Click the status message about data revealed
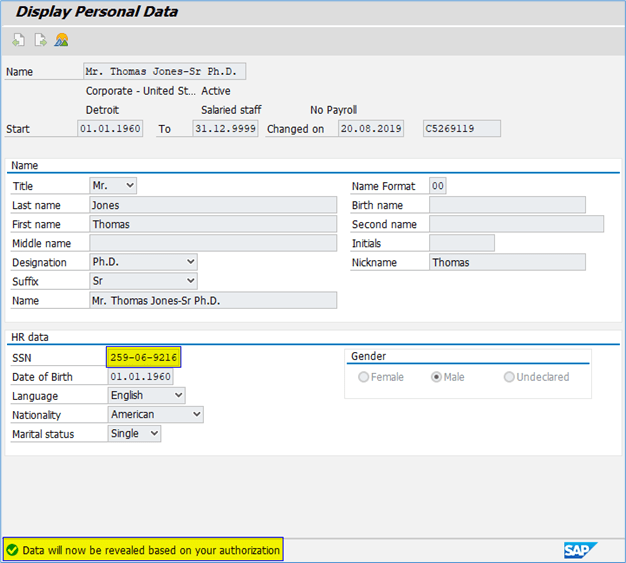Screen dimensions: 626x563 pos(151,550)
